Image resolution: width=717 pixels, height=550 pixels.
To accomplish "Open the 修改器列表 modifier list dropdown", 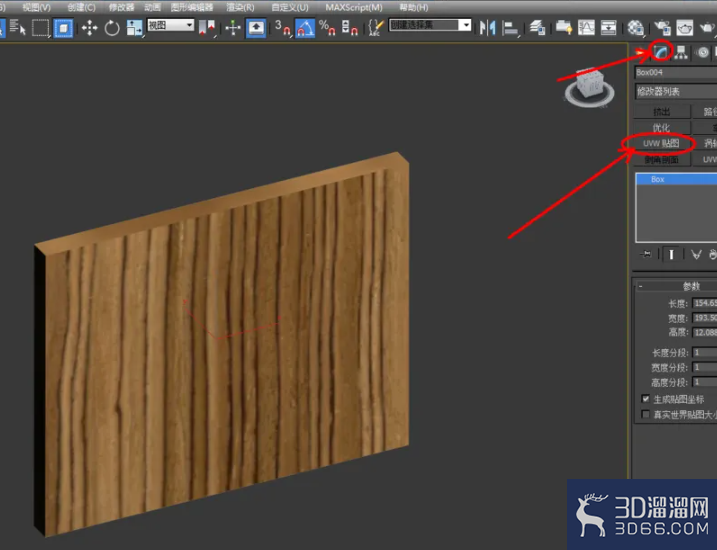I will click(676, 91).
